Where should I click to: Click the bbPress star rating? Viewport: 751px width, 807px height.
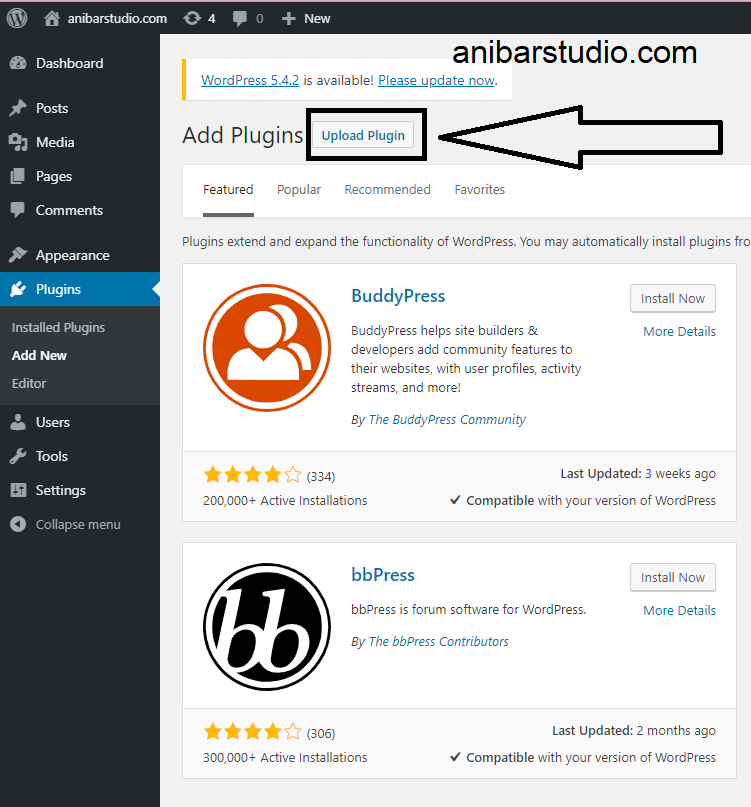pyautogui.click(x=252, y=731)
